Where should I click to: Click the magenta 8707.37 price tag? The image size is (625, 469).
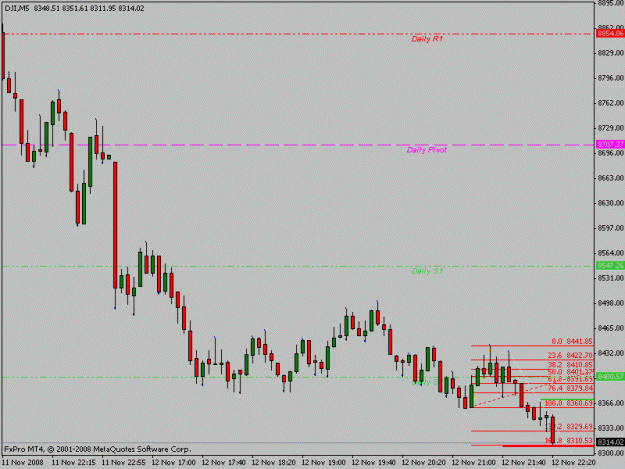click(x=610, y=144)
